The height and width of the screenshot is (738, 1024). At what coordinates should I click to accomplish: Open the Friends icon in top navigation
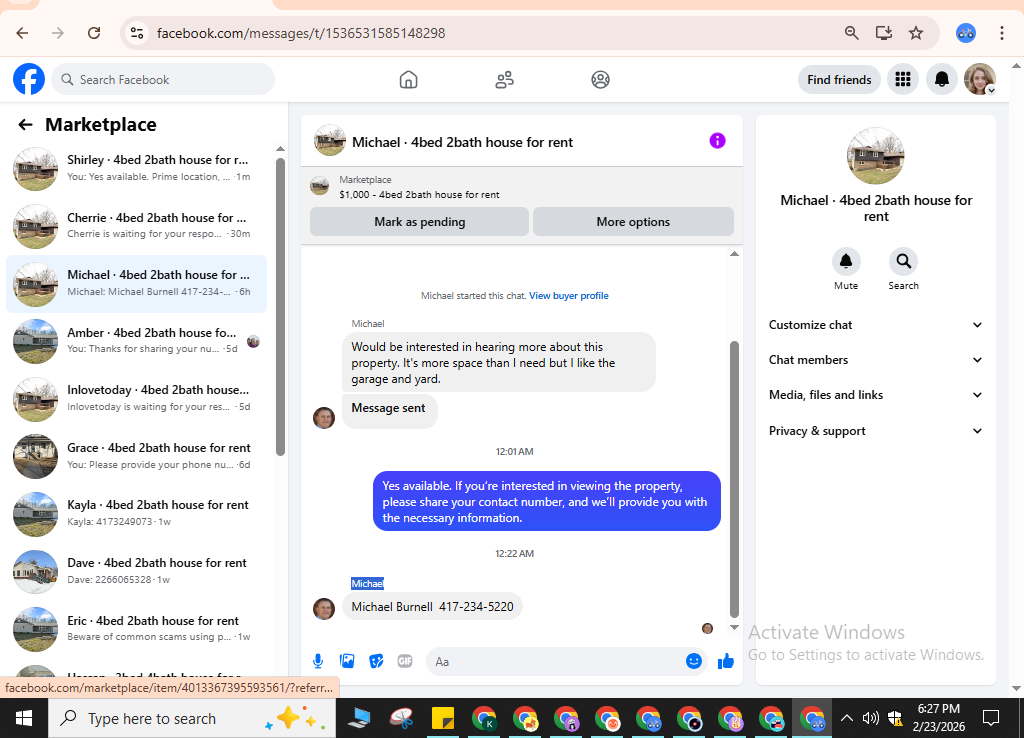(x=504, y=80)
